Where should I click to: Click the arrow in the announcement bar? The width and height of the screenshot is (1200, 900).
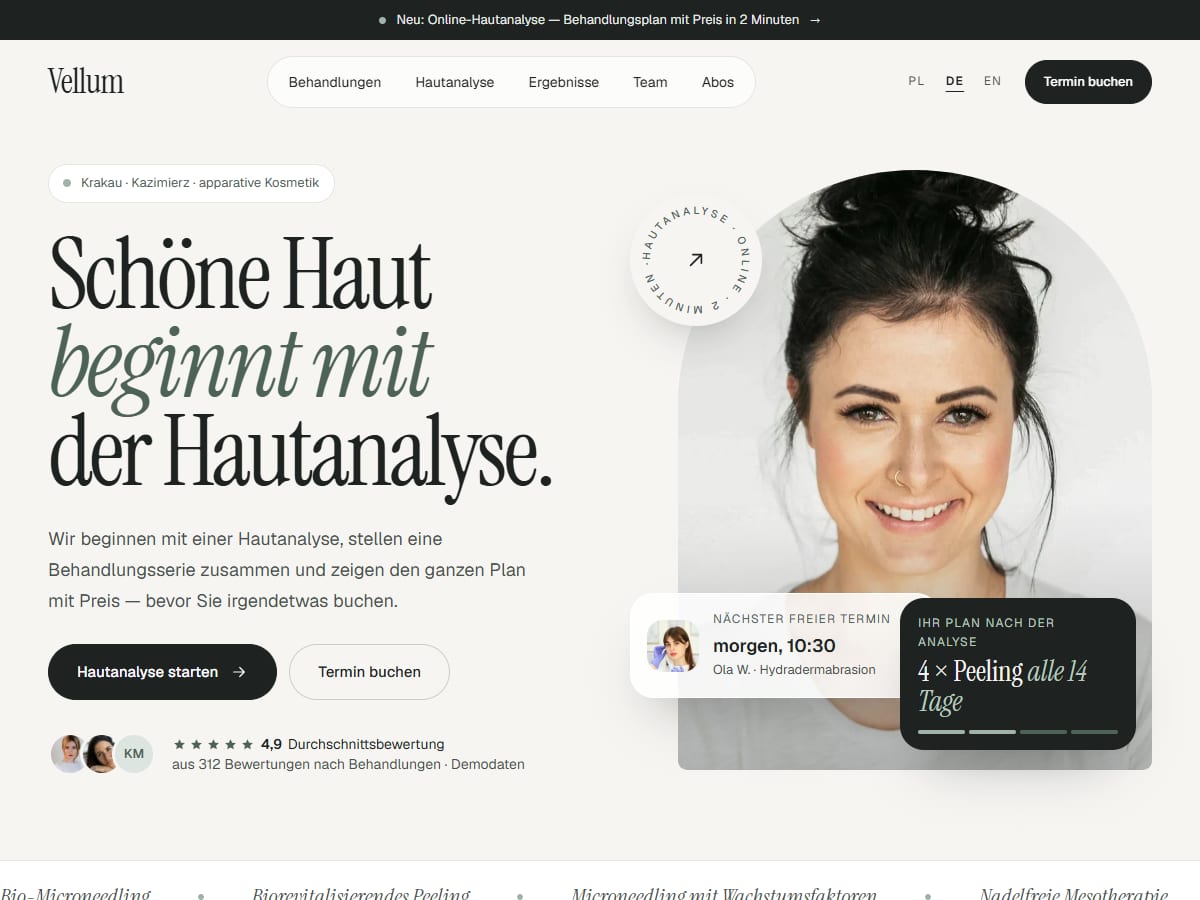coord(815,20)
